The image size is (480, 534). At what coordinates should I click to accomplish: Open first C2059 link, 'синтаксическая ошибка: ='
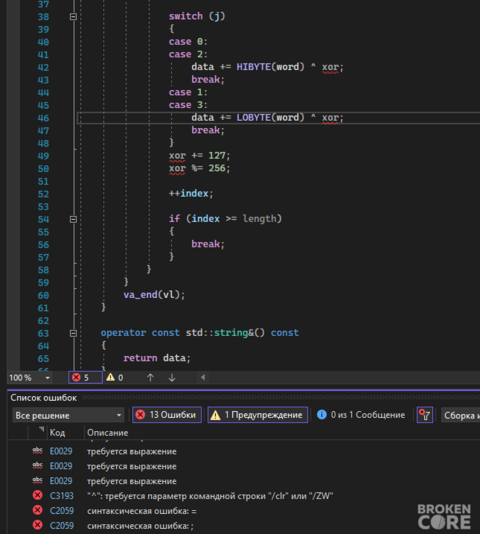click(x=61, y=511)
